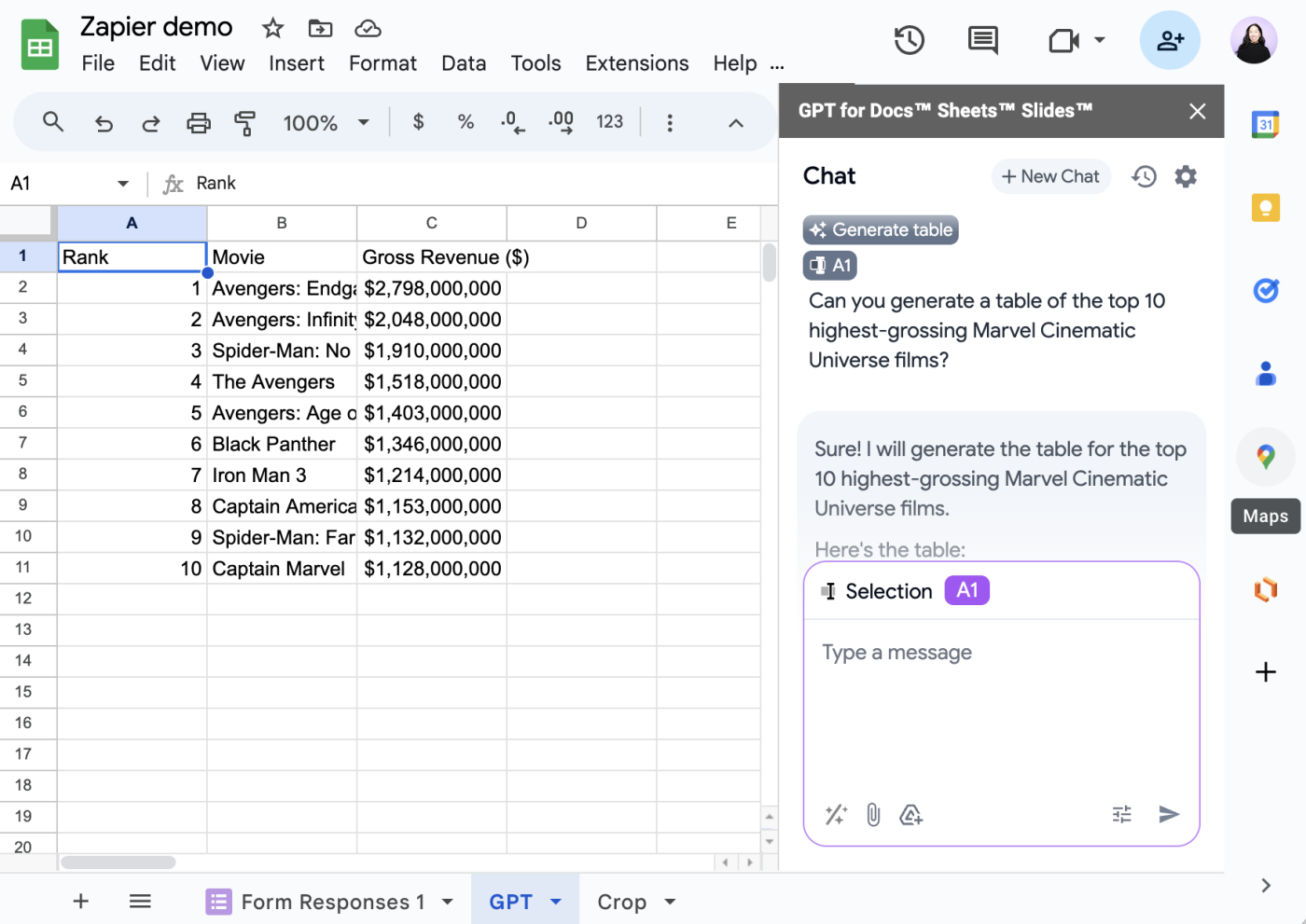This screenshot has width=1306, height=924.
Task: Attach a file with the paperclip
Action: pyautogui.click(x=873, y=815)
